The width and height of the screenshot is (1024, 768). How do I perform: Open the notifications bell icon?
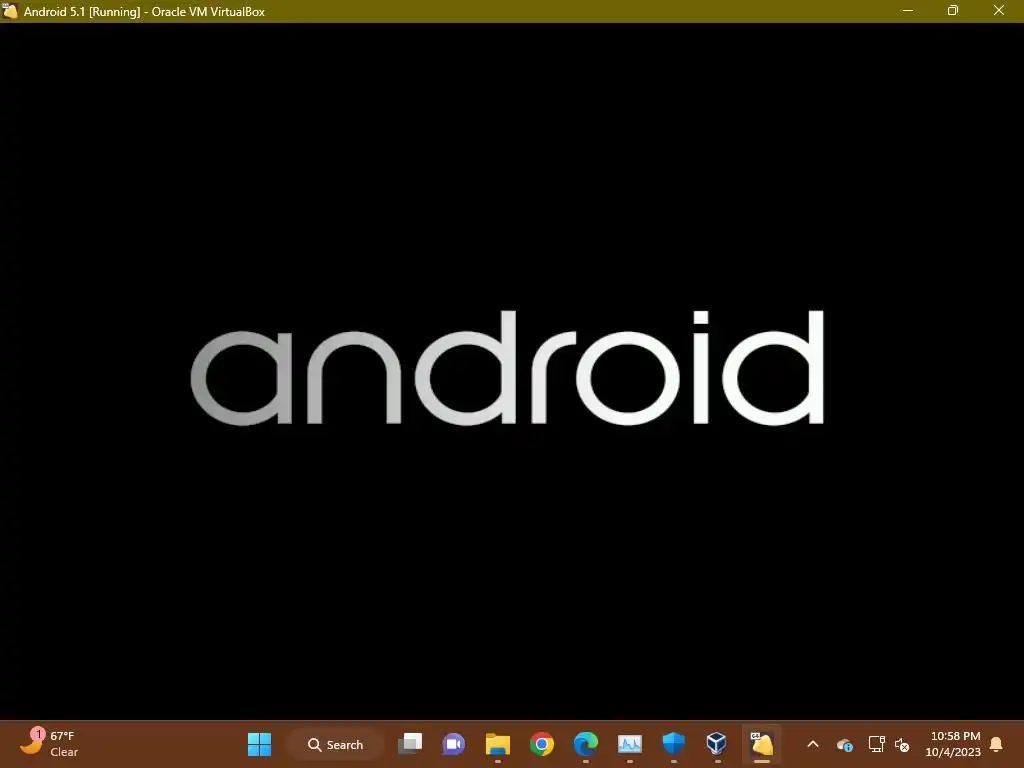996,744
